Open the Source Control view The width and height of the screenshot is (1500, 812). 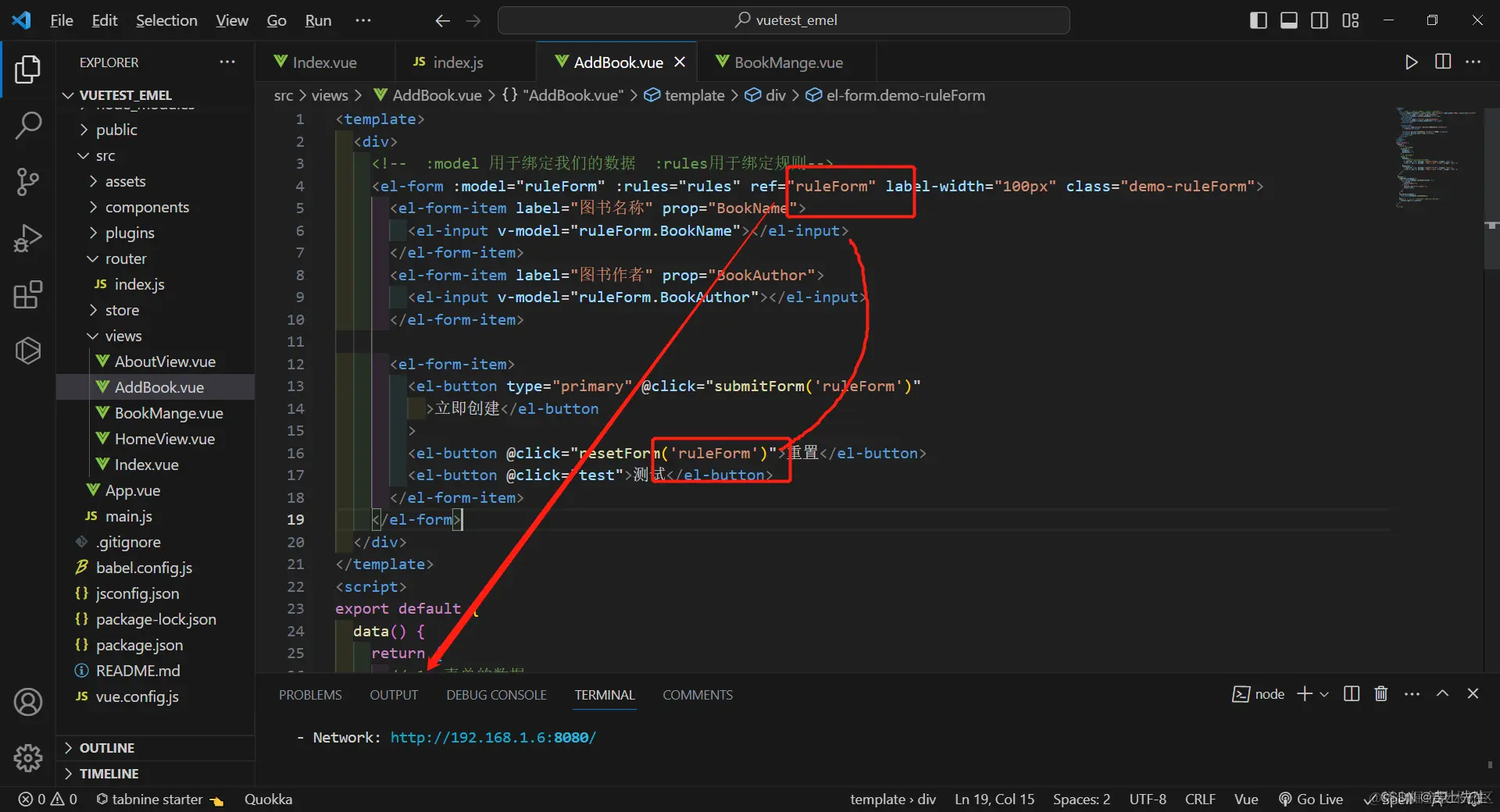click(28, 182)
